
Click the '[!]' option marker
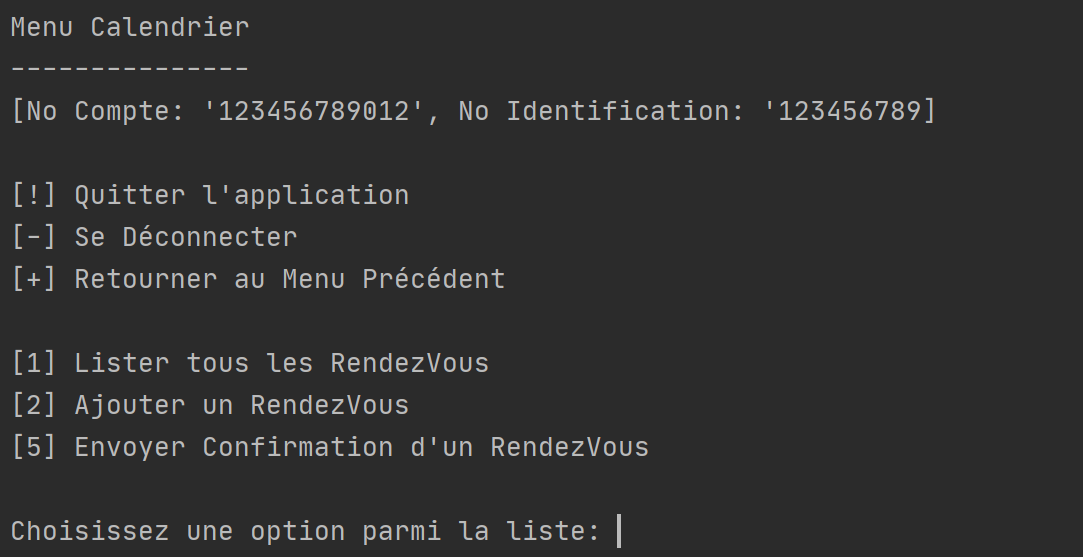pos(34,196)
